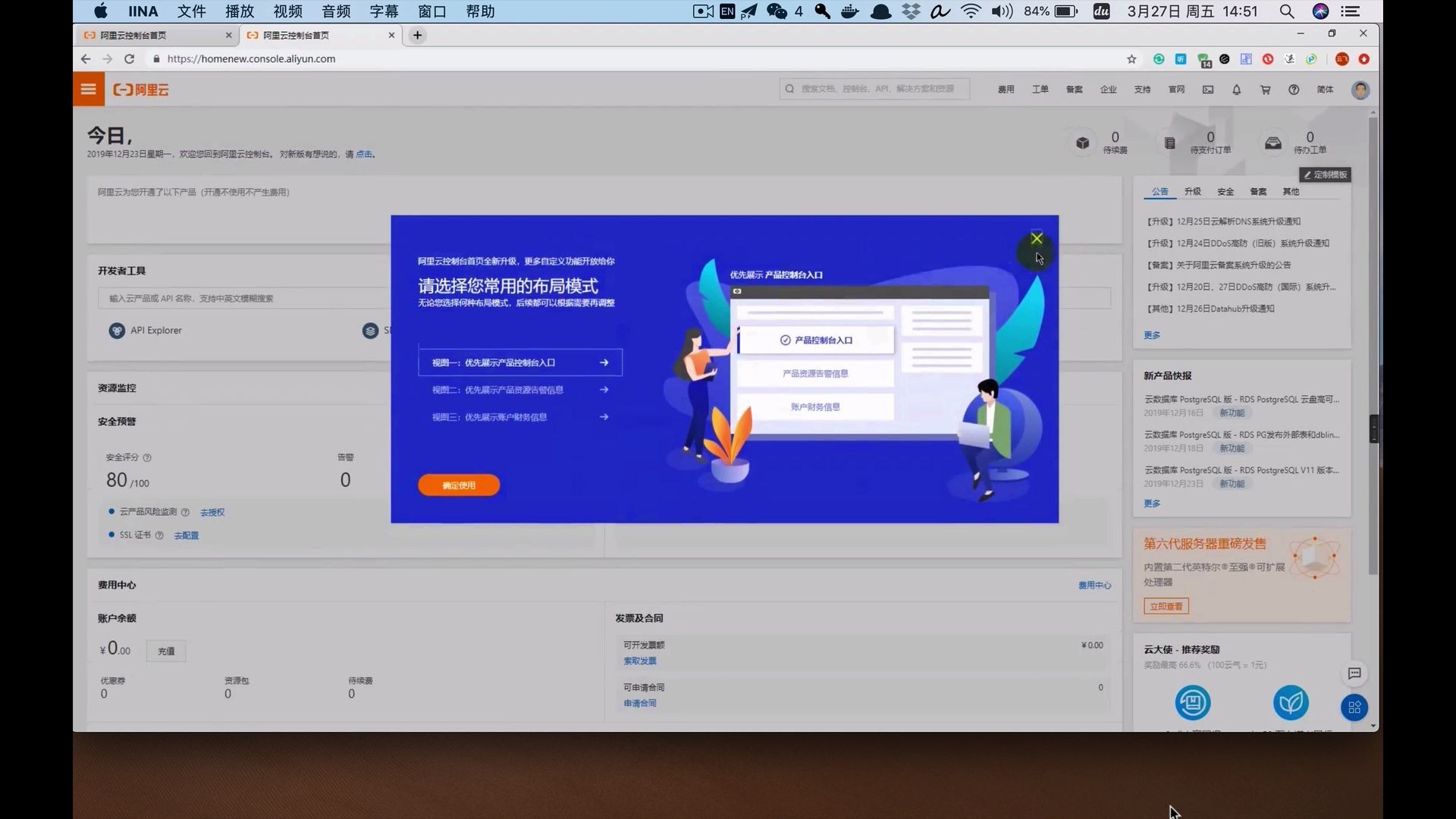The height and width of the screenshot is (819, 1456).
Task: Open the 费用 top navigation item
Action: pyautogui.click(x=1006, y=89)
